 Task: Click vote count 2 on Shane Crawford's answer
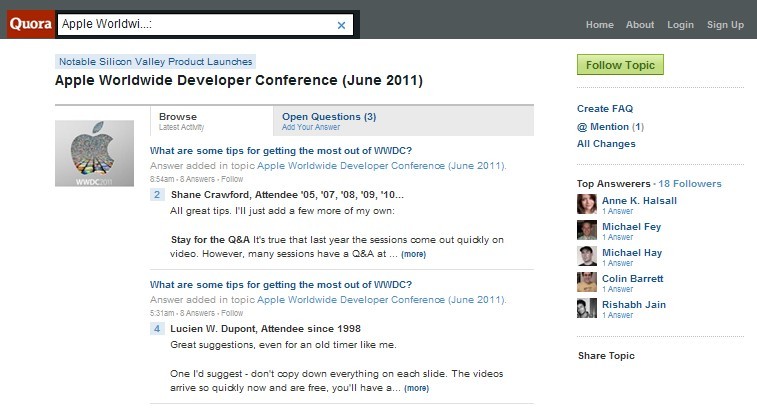click(x=157, y=195)
